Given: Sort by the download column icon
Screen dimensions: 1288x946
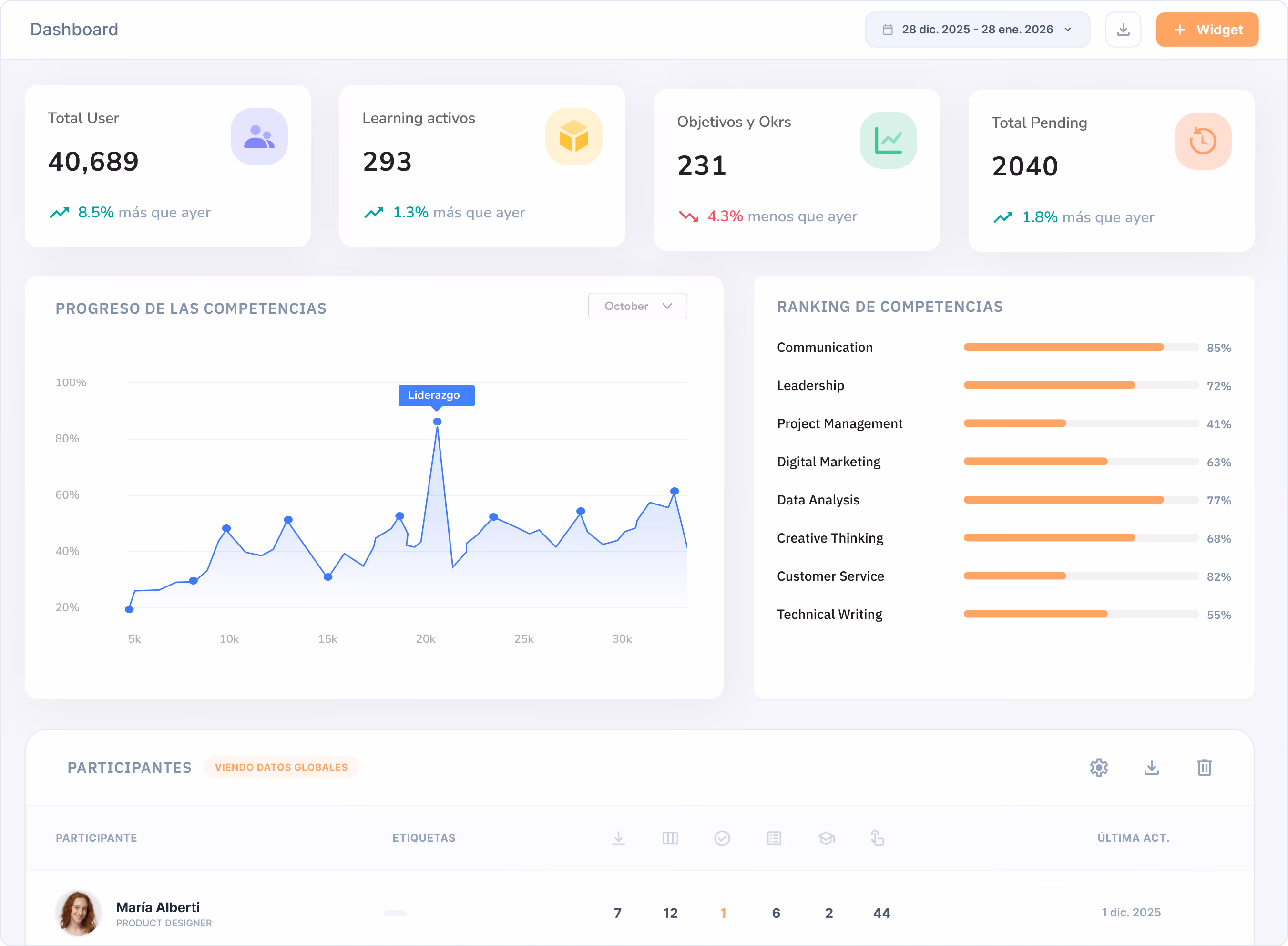Looking at the screenshot, I should point(618,838).
